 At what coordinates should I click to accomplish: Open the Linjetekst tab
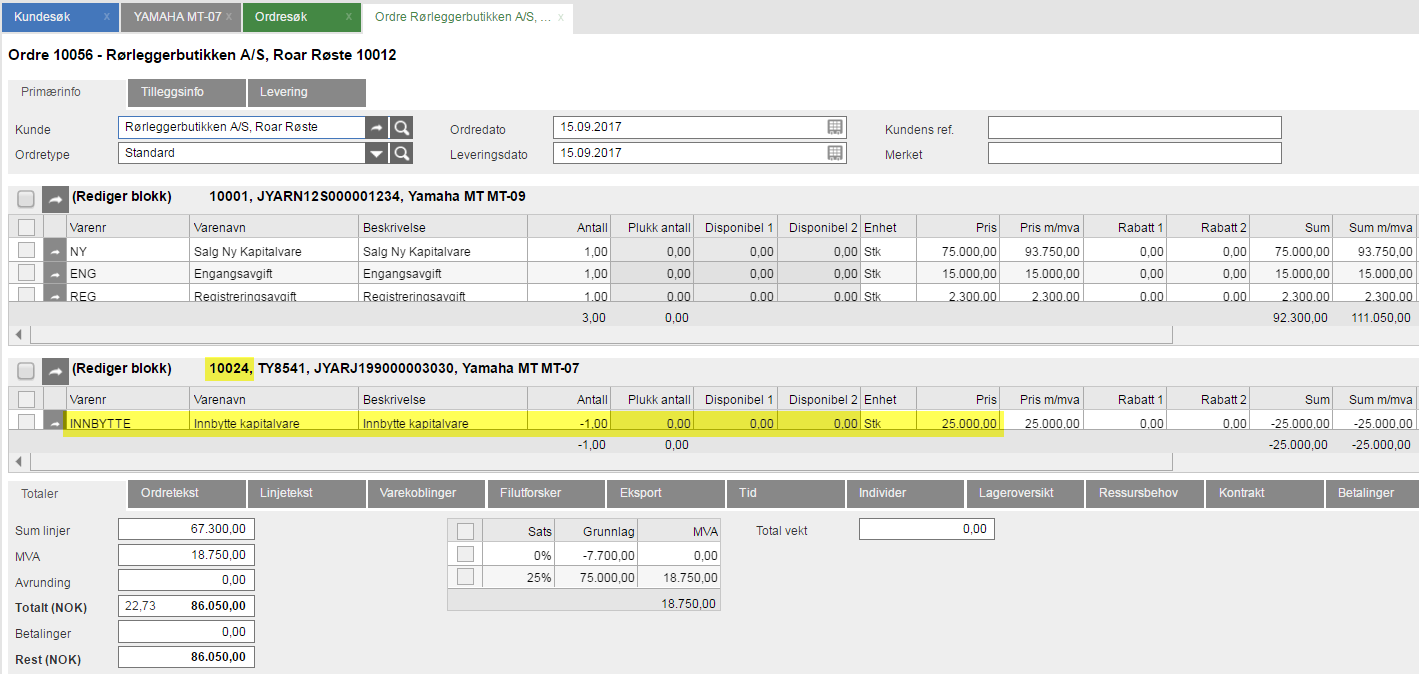coord(306,493)
